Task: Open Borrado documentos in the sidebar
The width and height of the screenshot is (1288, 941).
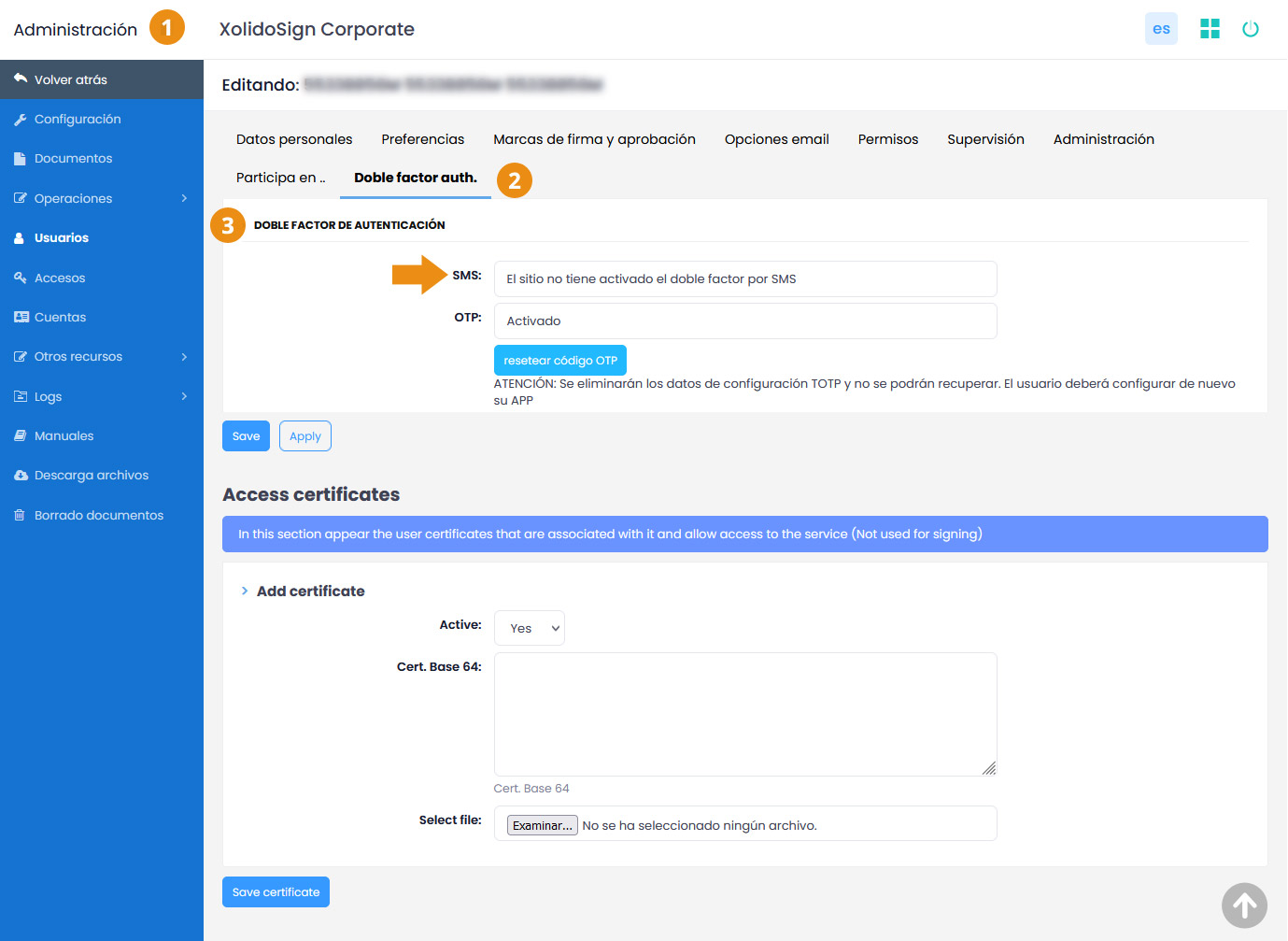Action: [102, 515]
